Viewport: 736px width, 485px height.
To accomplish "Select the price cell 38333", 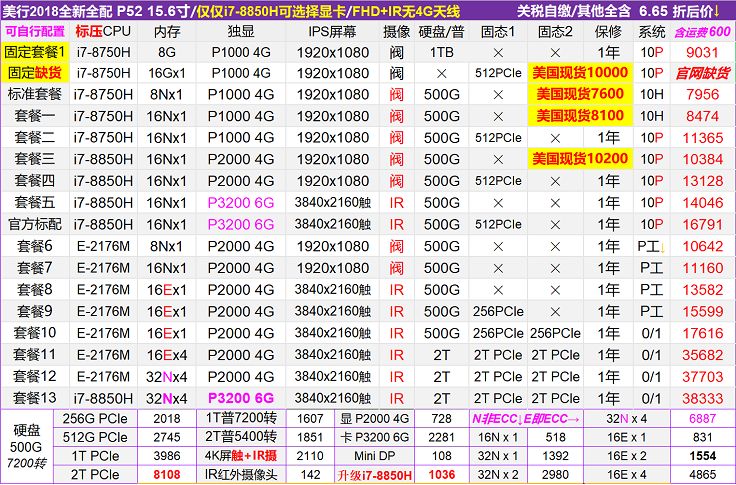I will coord(702,397).
